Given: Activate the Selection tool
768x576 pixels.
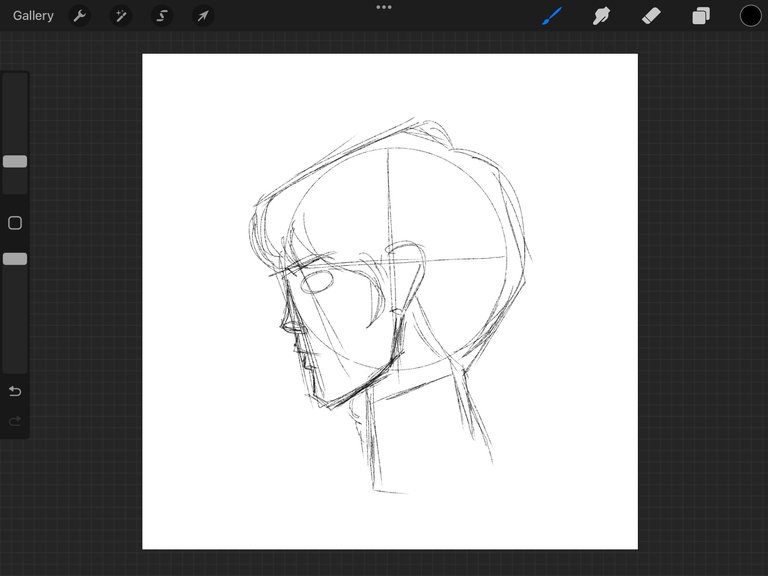Looking at the screenshot, I should click(162, 16).
